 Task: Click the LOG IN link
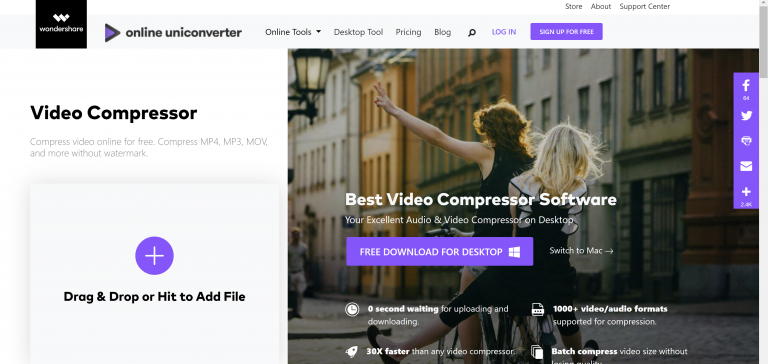pos(504,32)
